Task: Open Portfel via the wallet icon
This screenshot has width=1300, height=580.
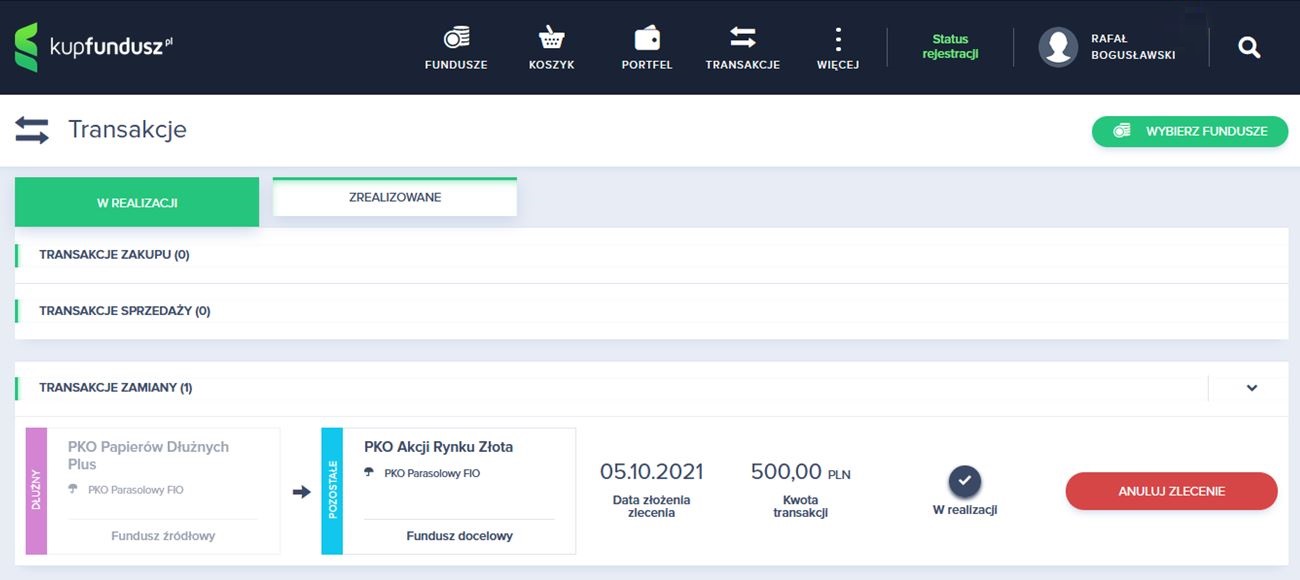Action: [x=647, y=38]
